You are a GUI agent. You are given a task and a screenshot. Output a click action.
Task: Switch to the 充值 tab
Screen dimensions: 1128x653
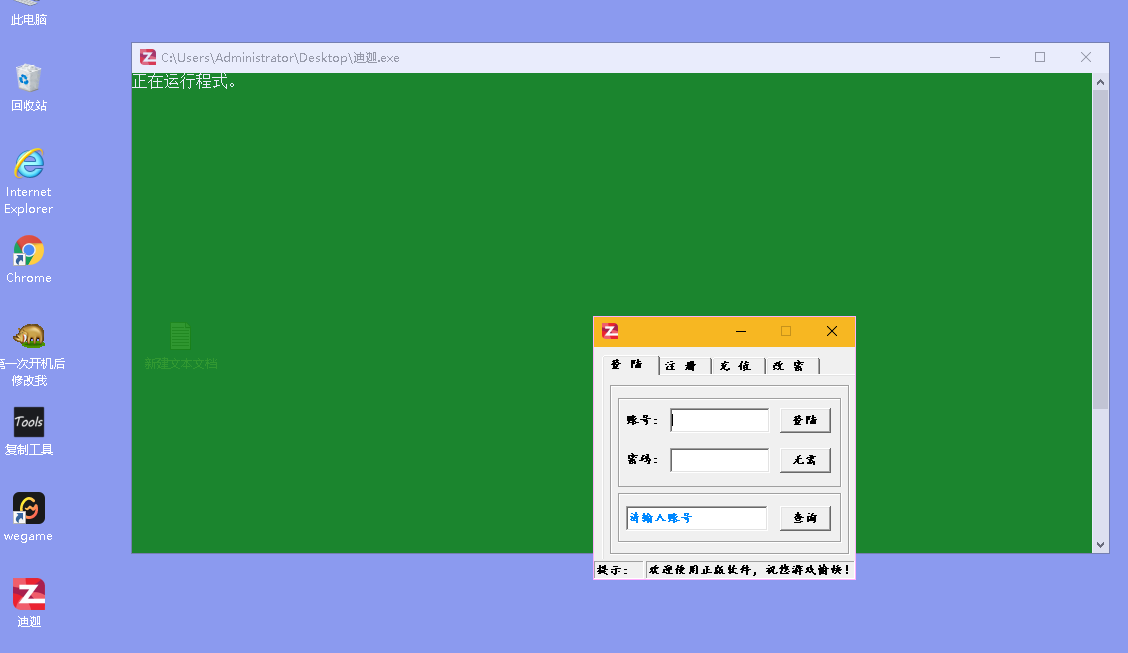(738, 366)
